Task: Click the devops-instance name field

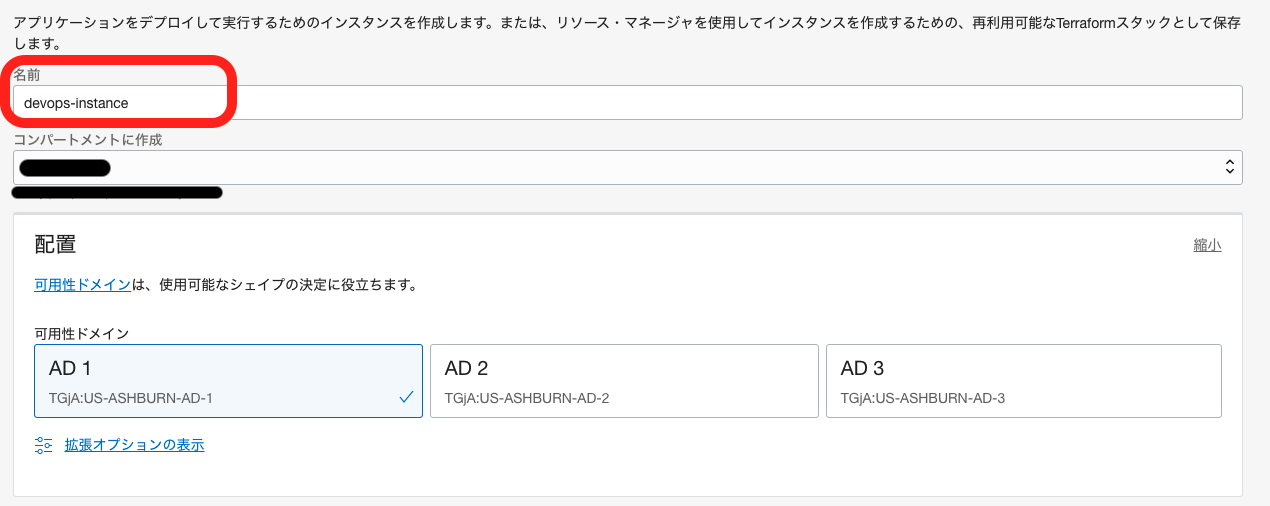Action: pos(627,102)
